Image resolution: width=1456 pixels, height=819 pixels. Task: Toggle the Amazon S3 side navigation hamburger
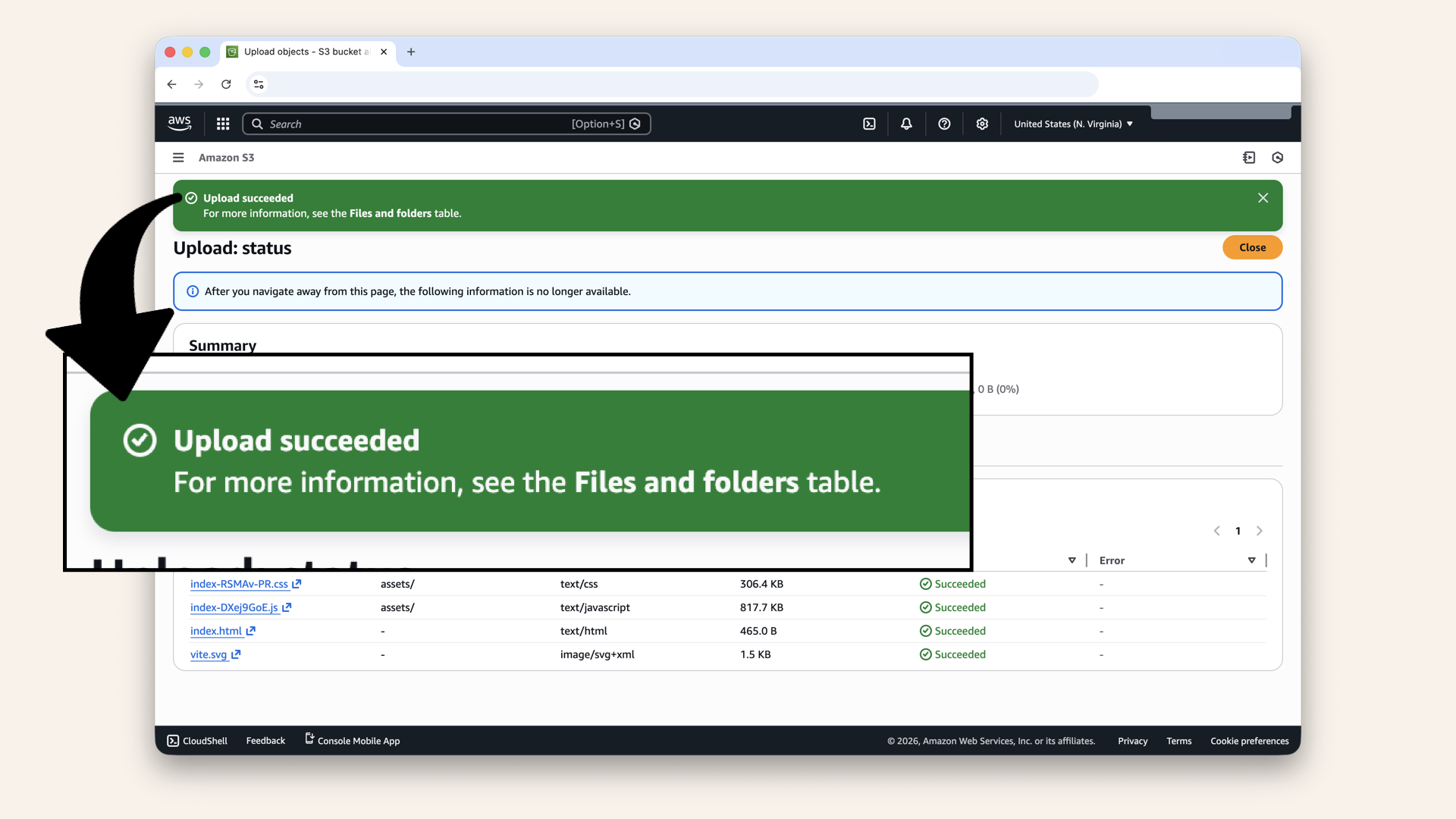178,158
